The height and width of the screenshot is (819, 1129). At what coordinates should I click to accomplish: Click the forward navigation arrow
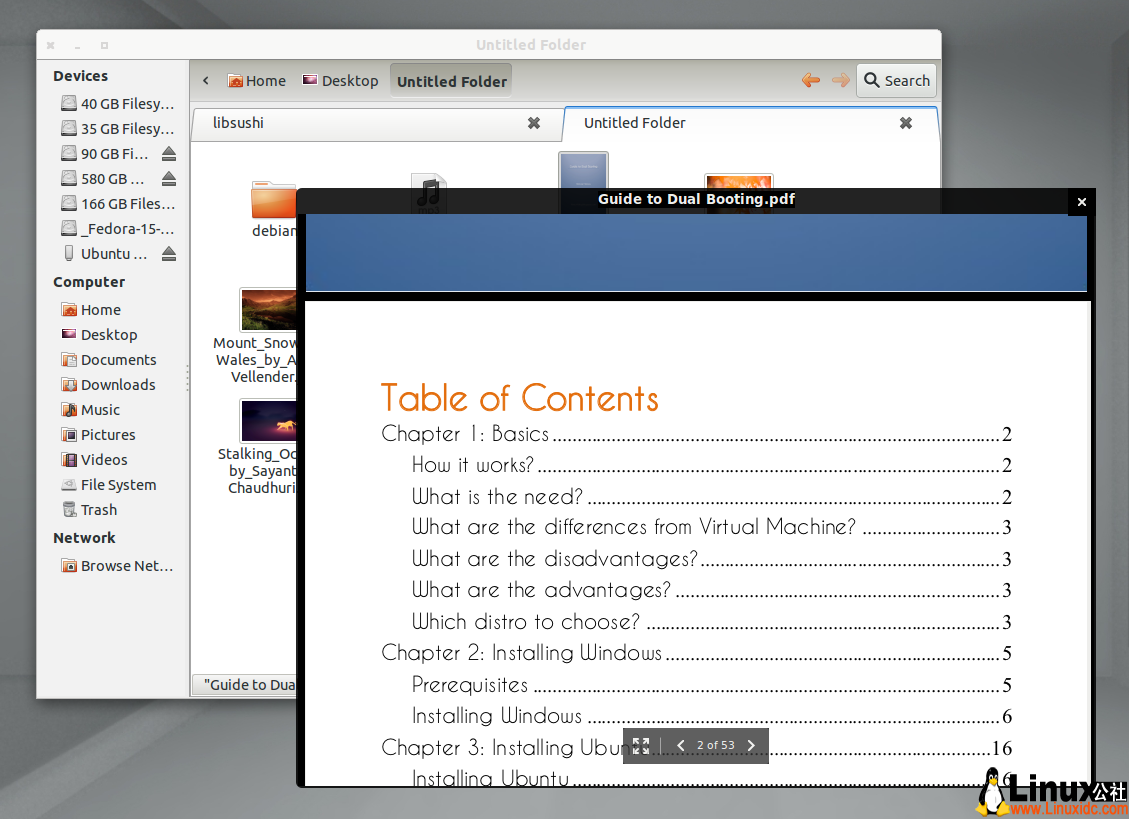pos(843,80)
